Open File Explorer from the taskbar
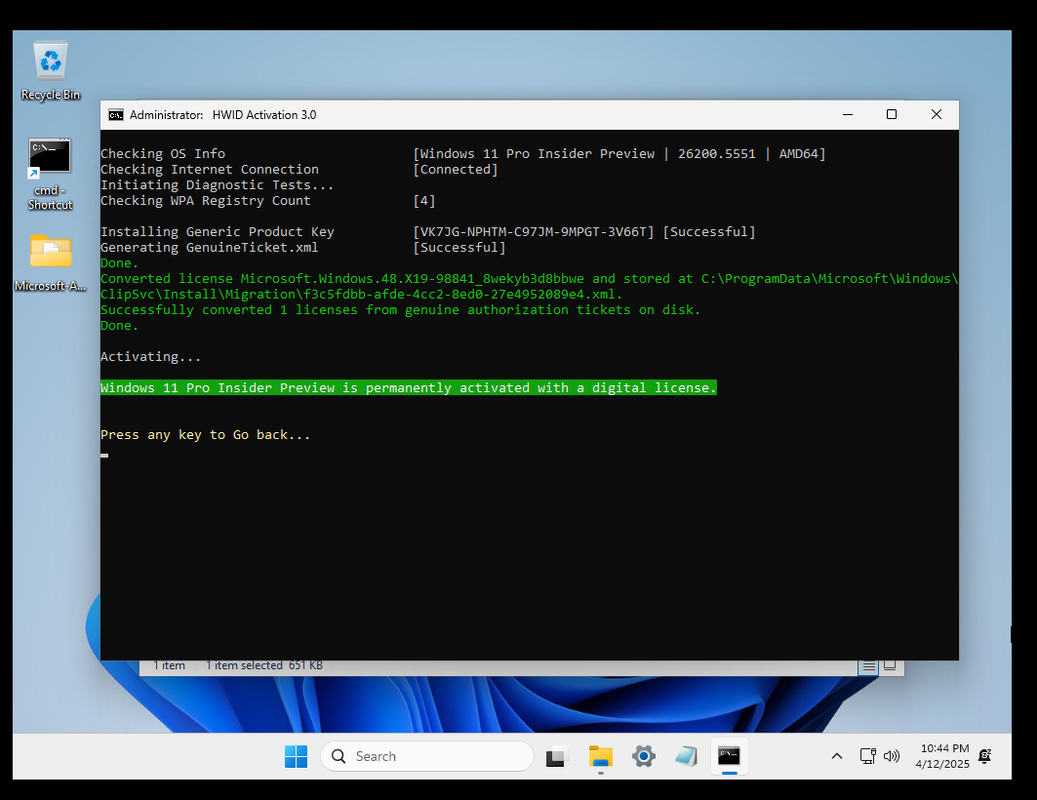This screenshot has height=800, width=1037. (601, 756)
